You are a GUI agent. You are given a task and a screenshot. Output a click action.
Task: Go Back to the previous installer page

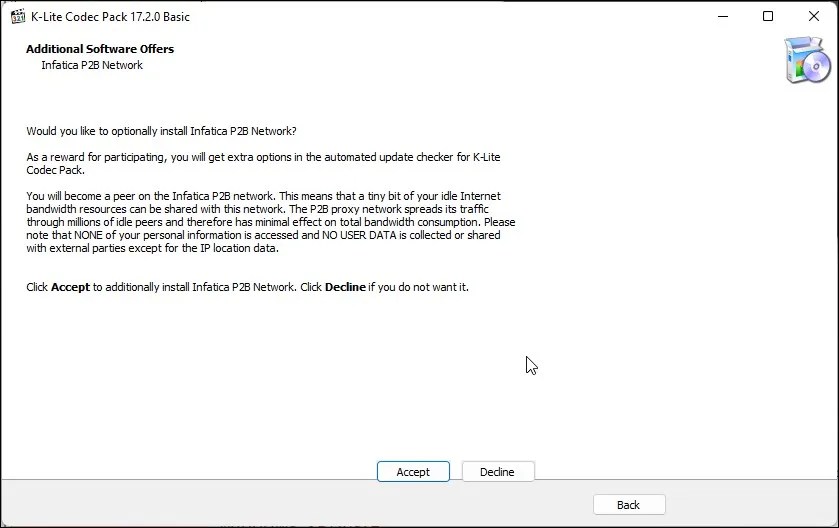[x=629, y=504]
